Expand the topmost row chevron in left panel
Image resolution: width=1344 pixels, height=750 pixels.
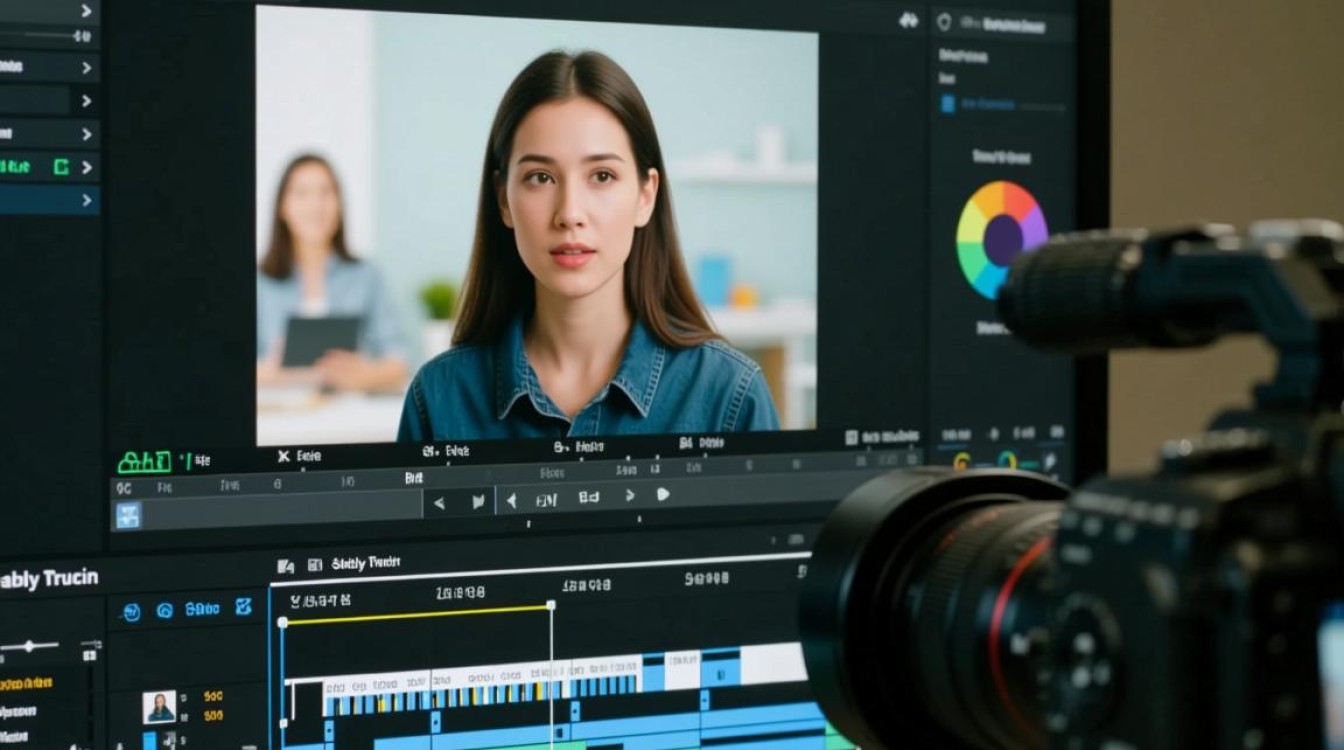click(x=87, y=12)
